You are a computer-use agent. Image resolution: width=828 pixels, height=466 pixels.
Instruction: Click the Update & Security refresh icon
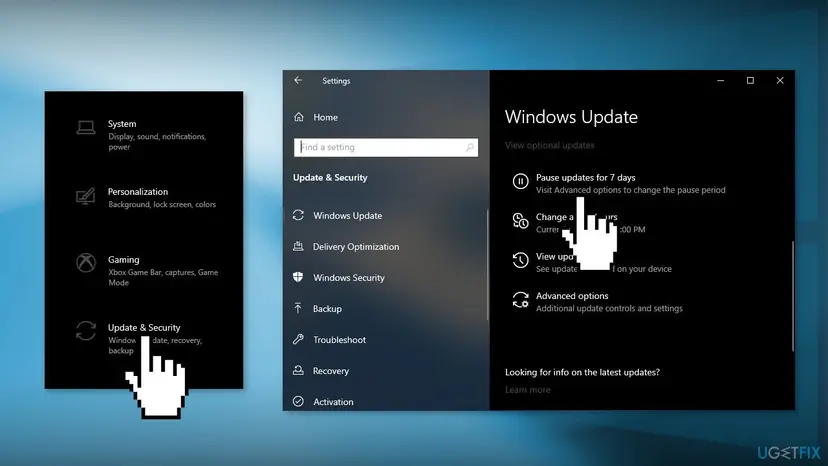pos(86,331)
